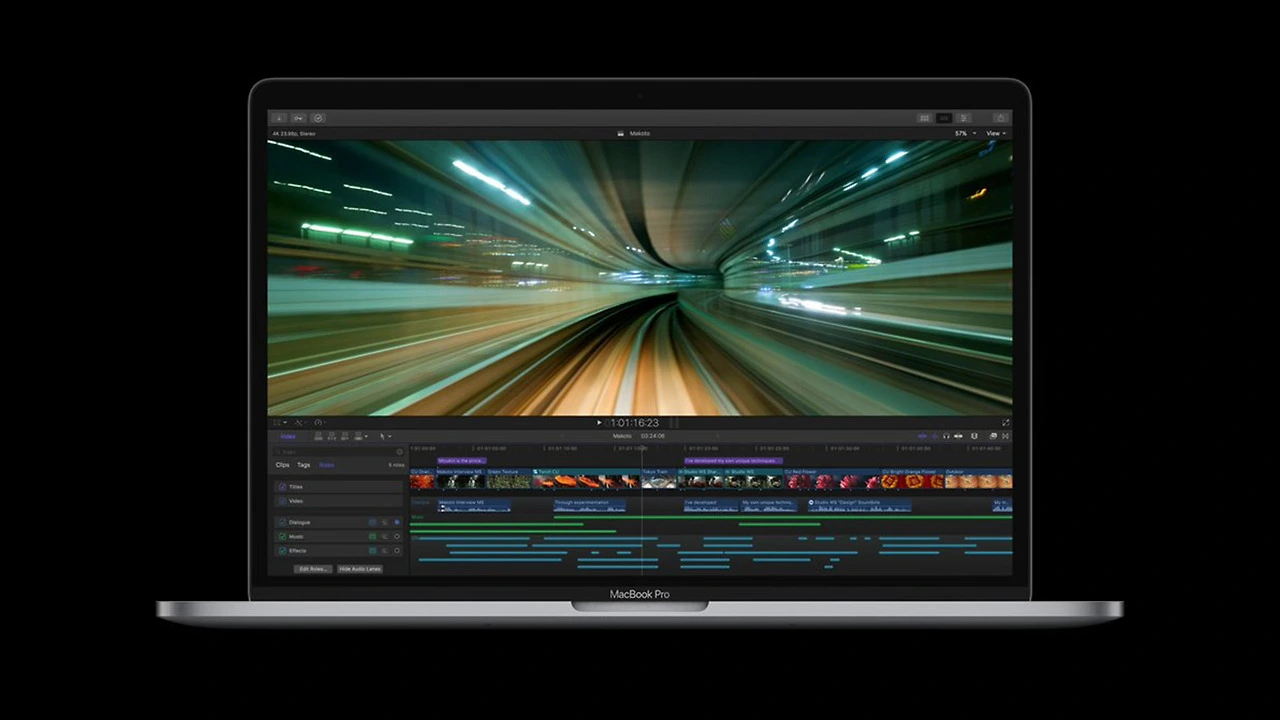Click the Makoto project name above the viewer
1280x720 pixels.
click(x=640, y=133)
